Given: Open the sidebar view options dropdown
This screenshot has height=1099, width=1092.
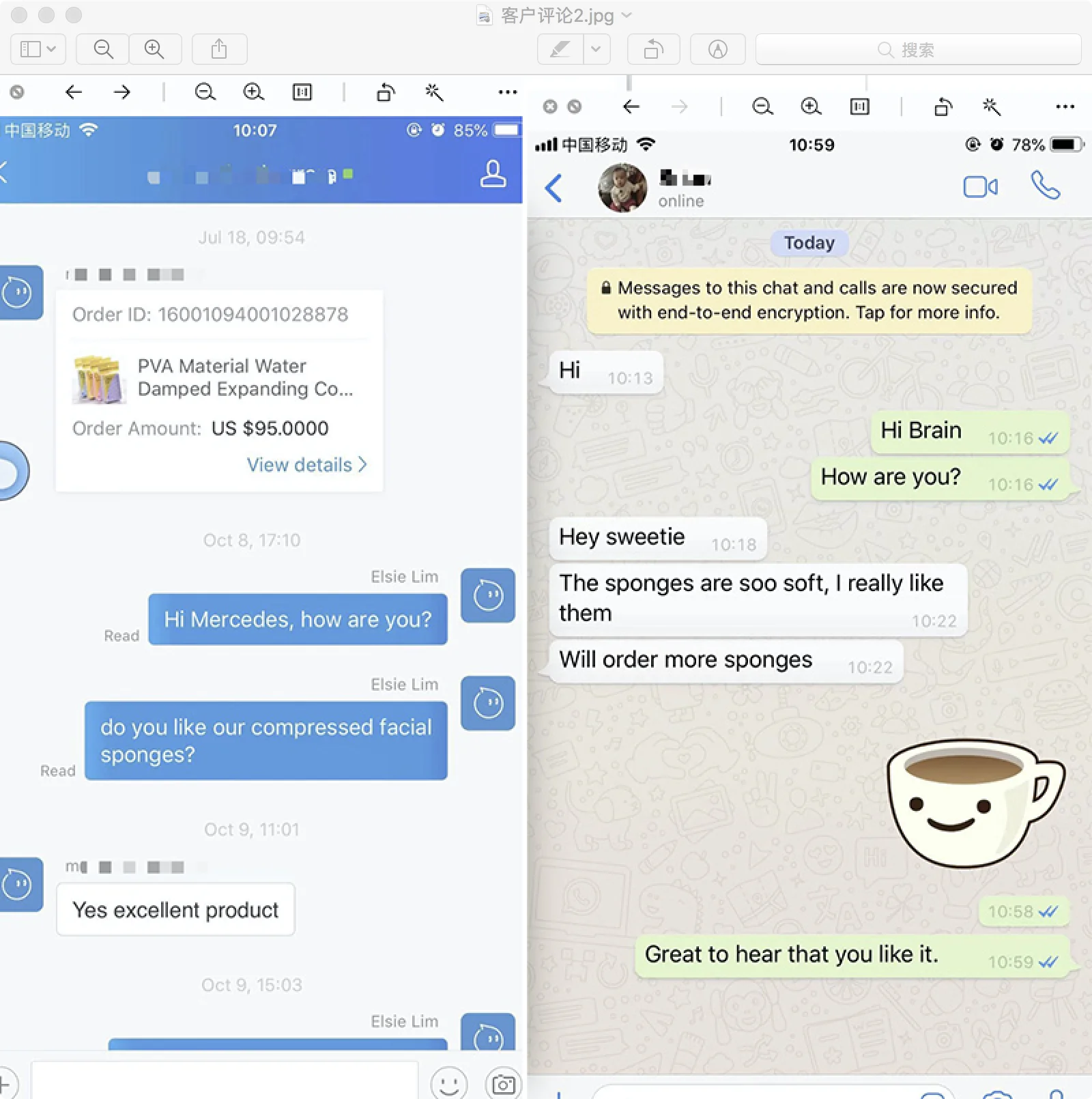Looking at the screenshot, I should click(38, 49).
